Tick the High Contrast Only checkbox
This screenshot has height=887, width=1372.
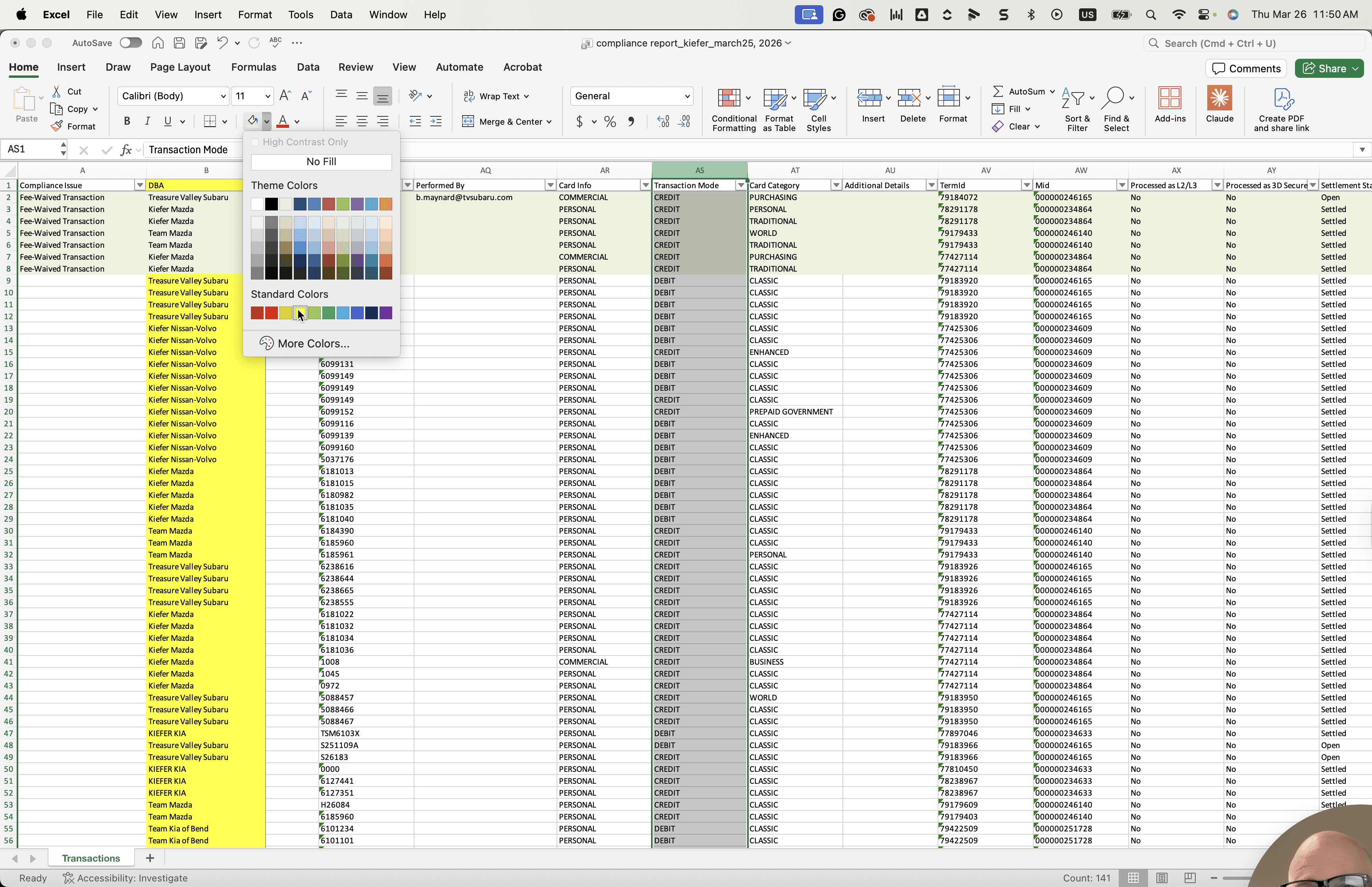pos(255,142)
